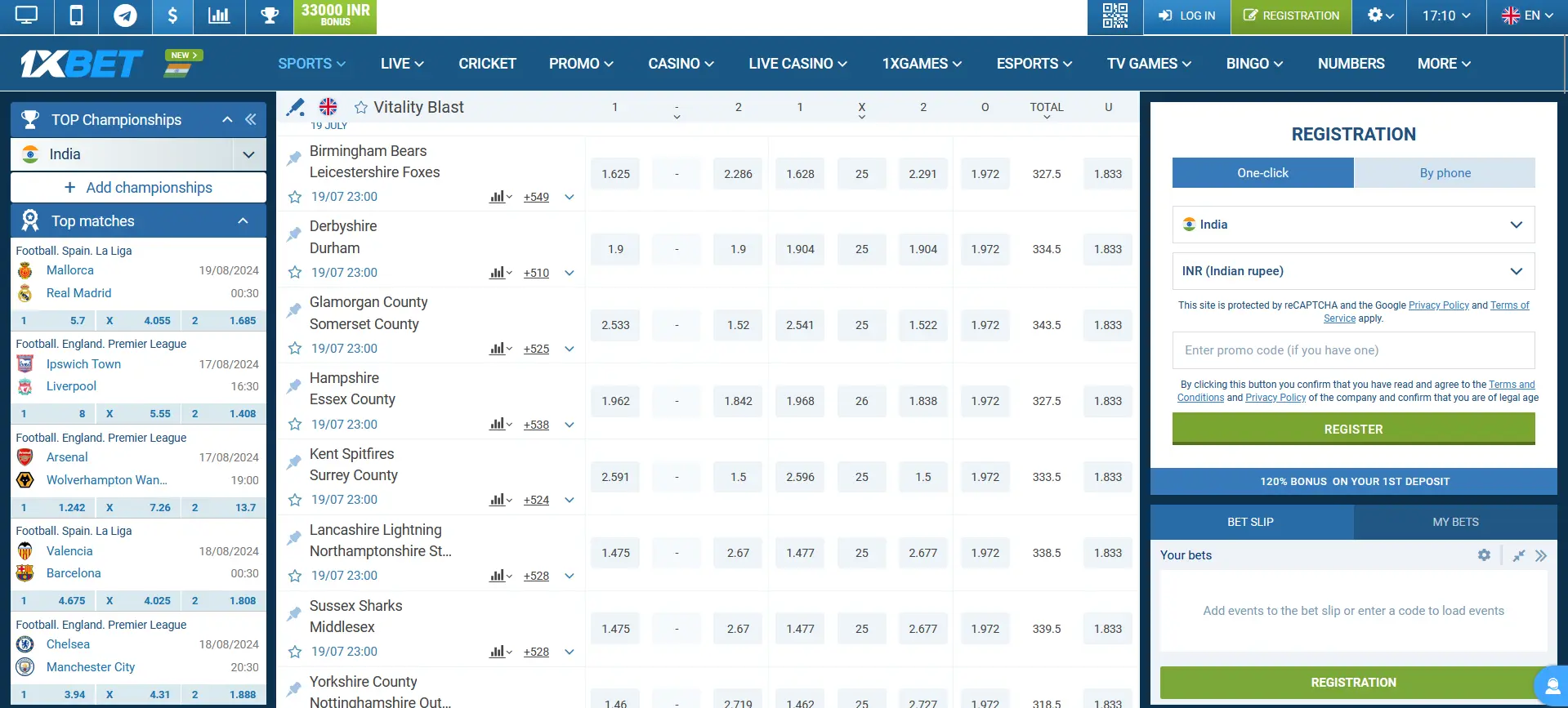Switch to the MY BETS tab
The height and width of the screenshot is (708, 1568).
(1455, 522)
